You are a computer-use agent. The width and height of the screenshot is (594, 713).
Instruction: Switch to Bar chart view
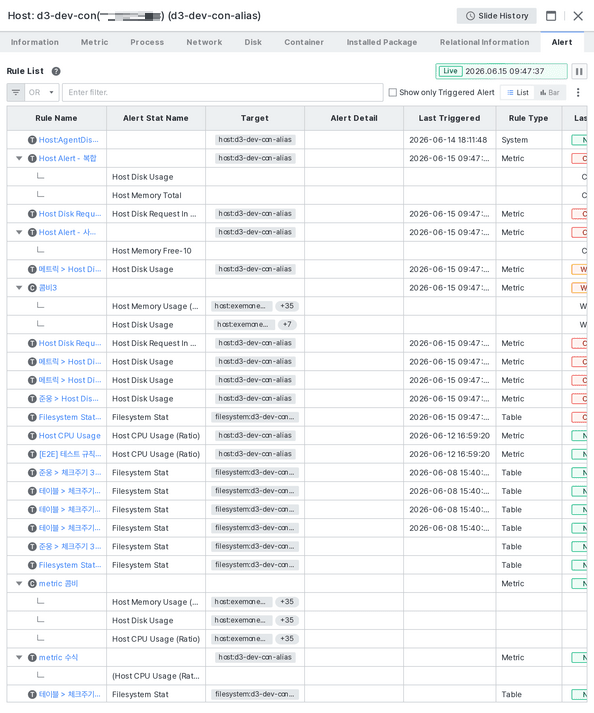click(550, 92)
